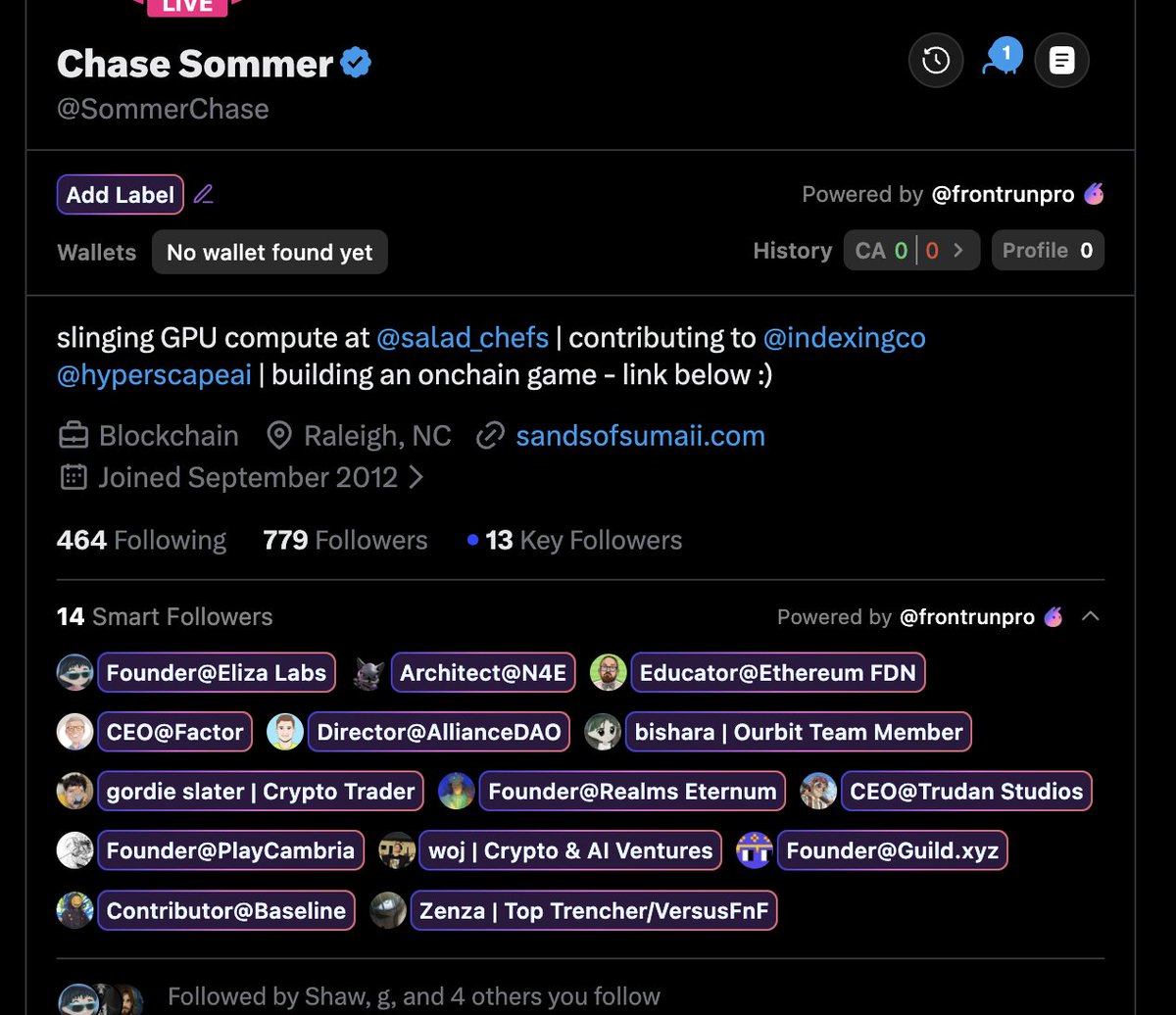Screen dimensions: 1176x1015
Task: View the 13 Key Followers
Action: (574, 540)
